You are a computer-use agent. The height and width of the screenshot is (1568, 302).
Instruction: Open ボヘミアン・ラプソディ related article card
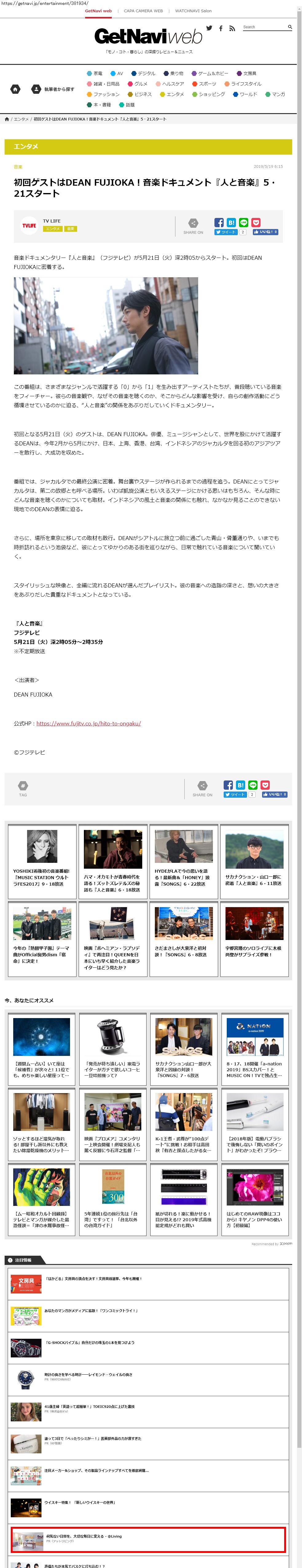113,939
